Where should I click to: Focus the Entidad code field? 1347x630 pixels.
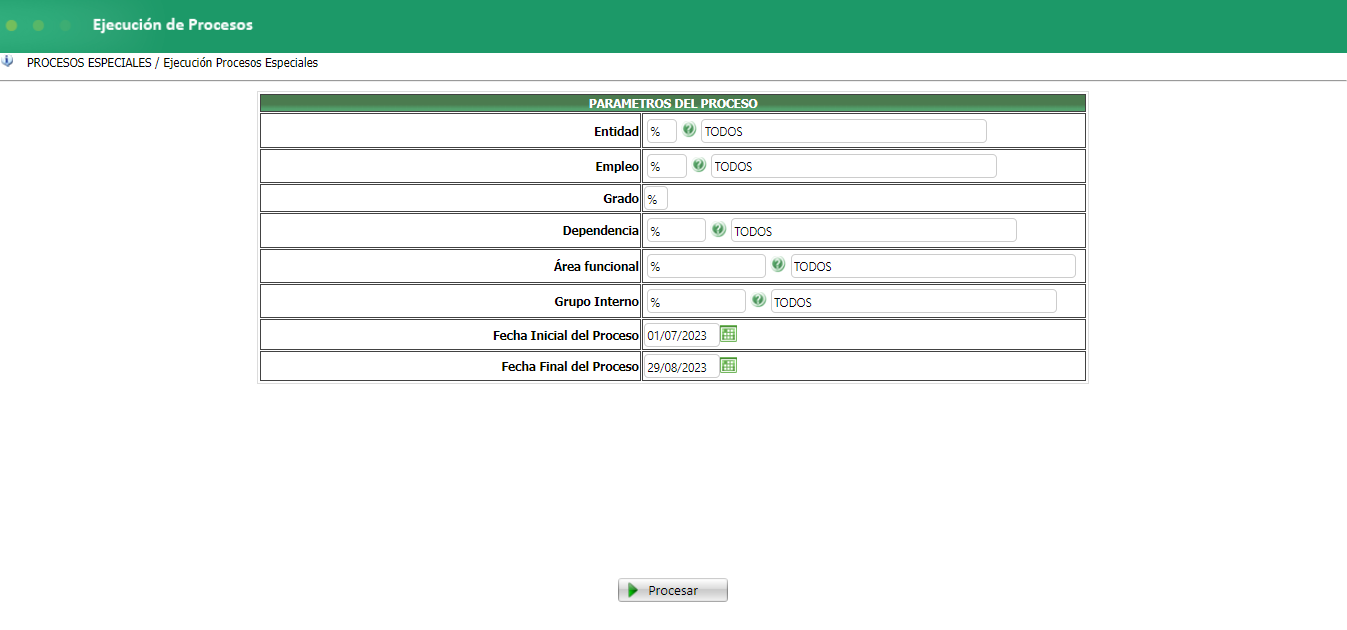(x=662, y=131)
